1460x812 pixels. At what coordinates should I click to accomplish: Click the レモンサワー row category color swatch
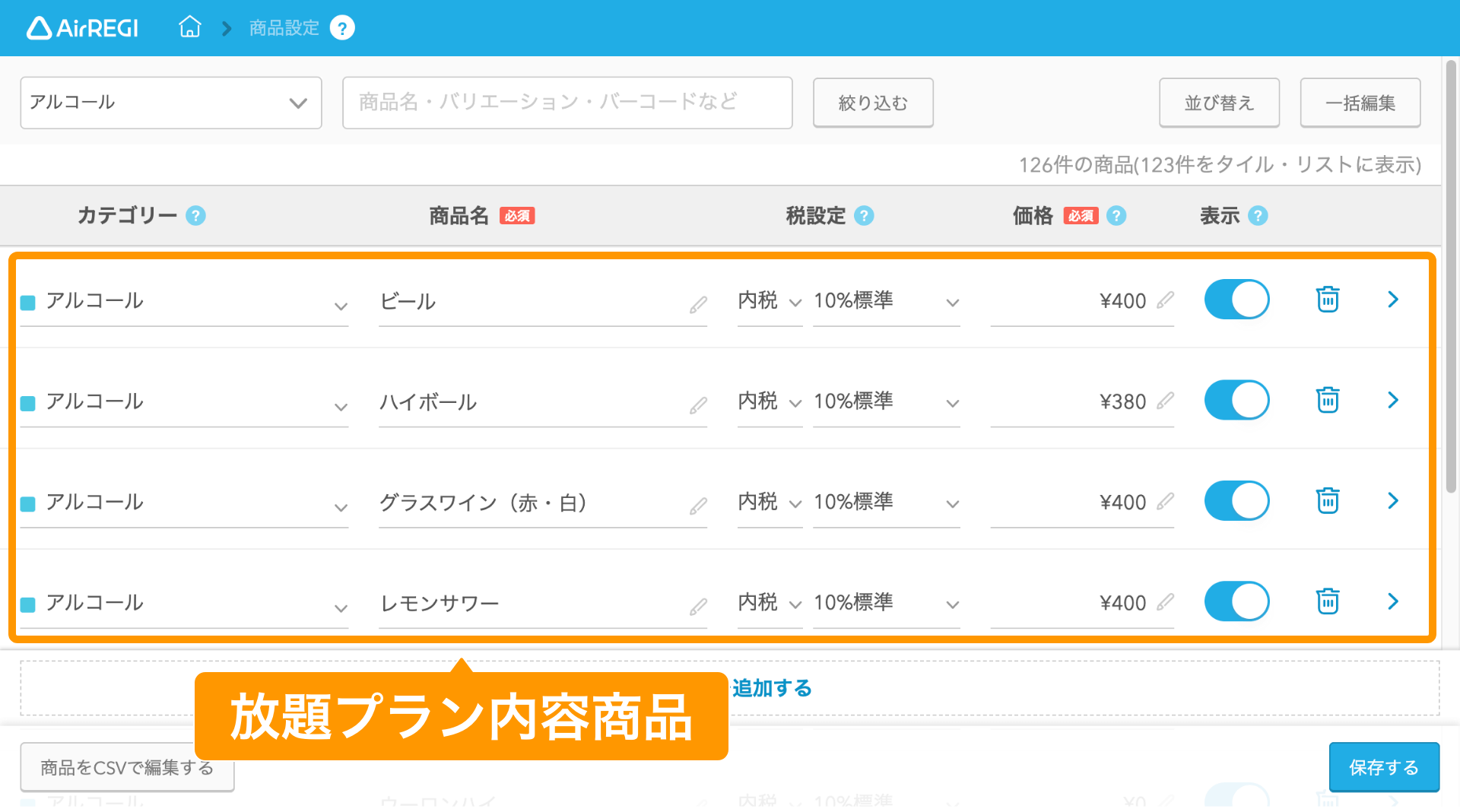point(28,604)
